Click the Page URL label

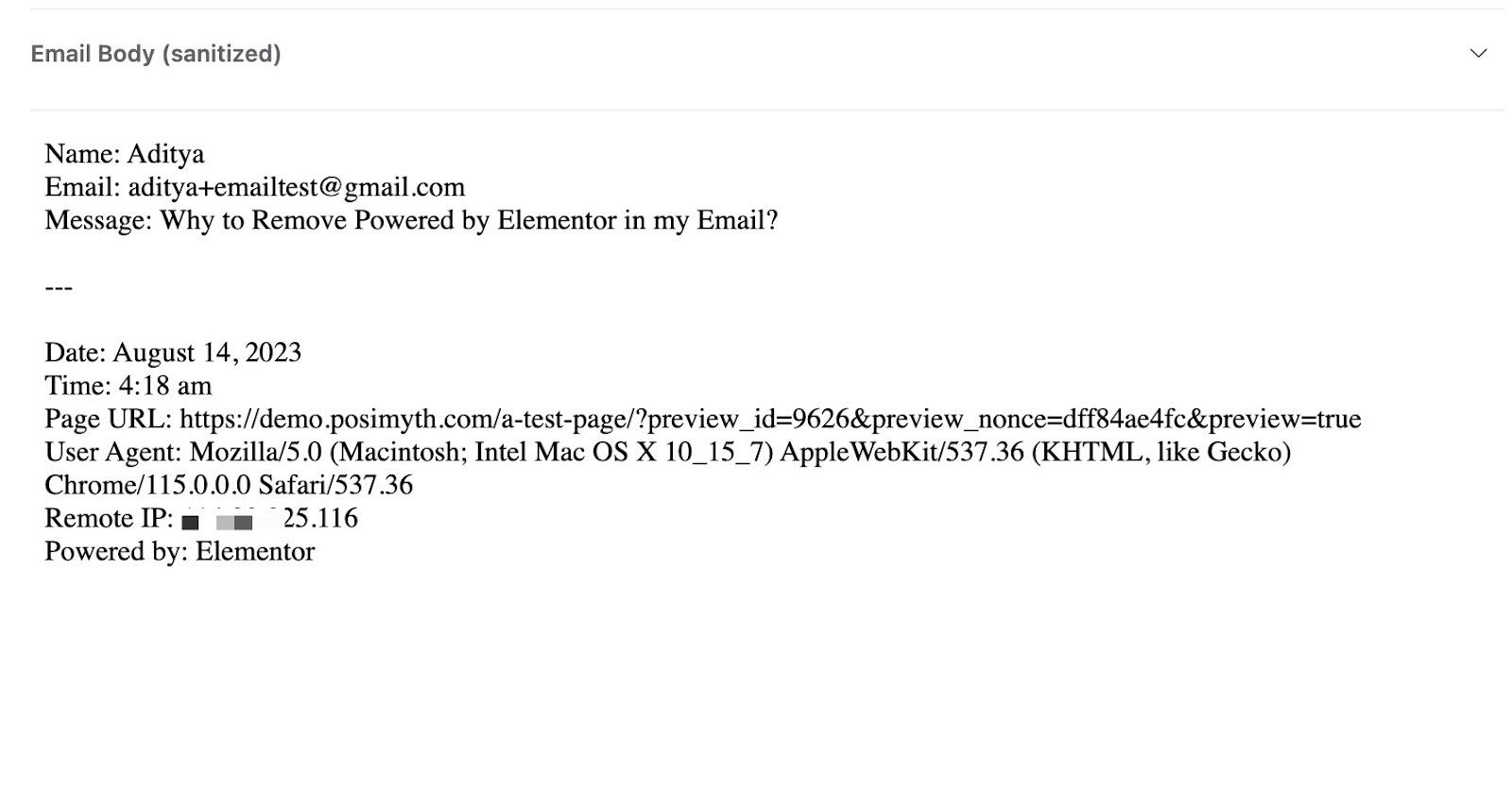pos(108,419)
